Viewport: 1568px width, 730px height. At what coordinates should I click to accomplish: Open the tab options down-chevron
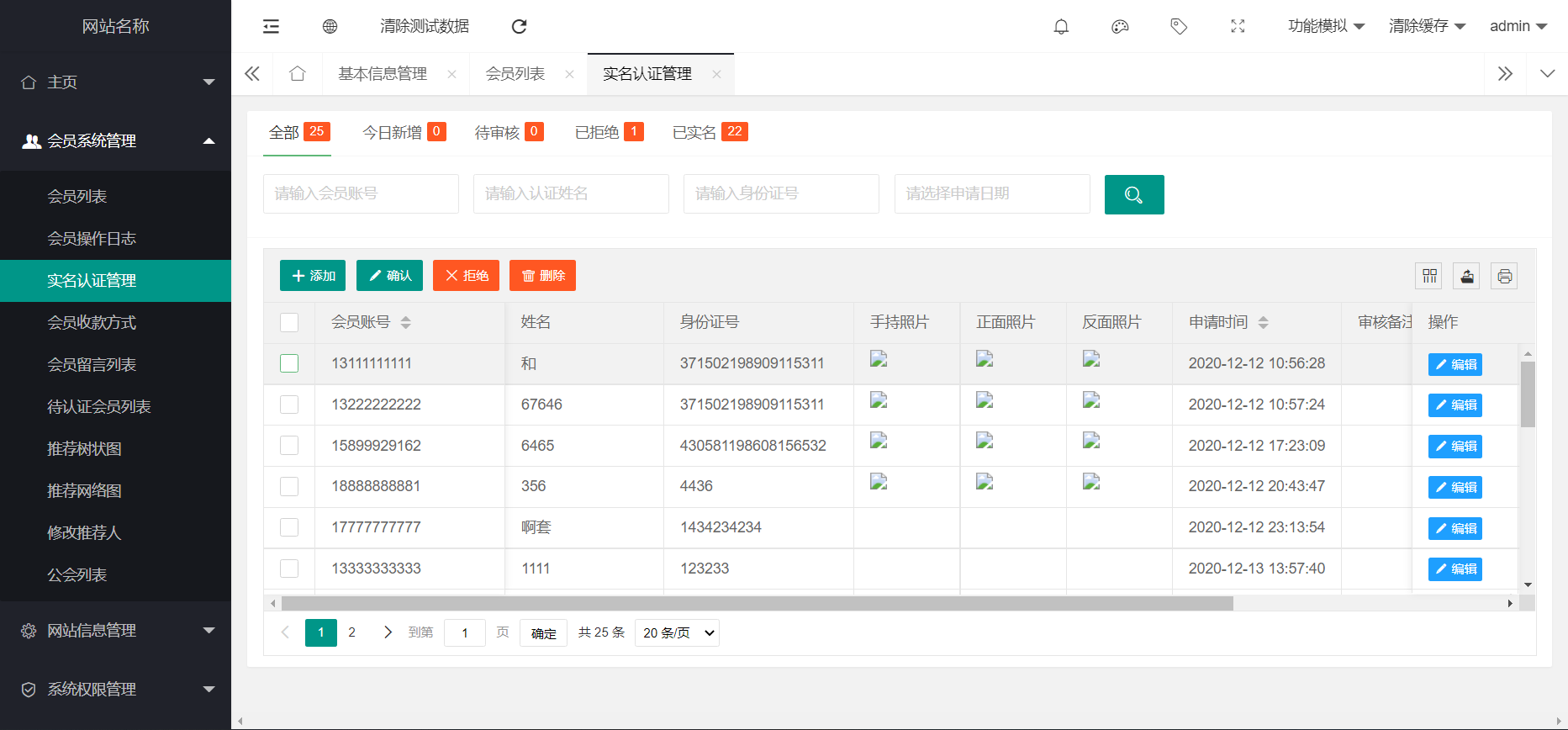point(1547,74)
